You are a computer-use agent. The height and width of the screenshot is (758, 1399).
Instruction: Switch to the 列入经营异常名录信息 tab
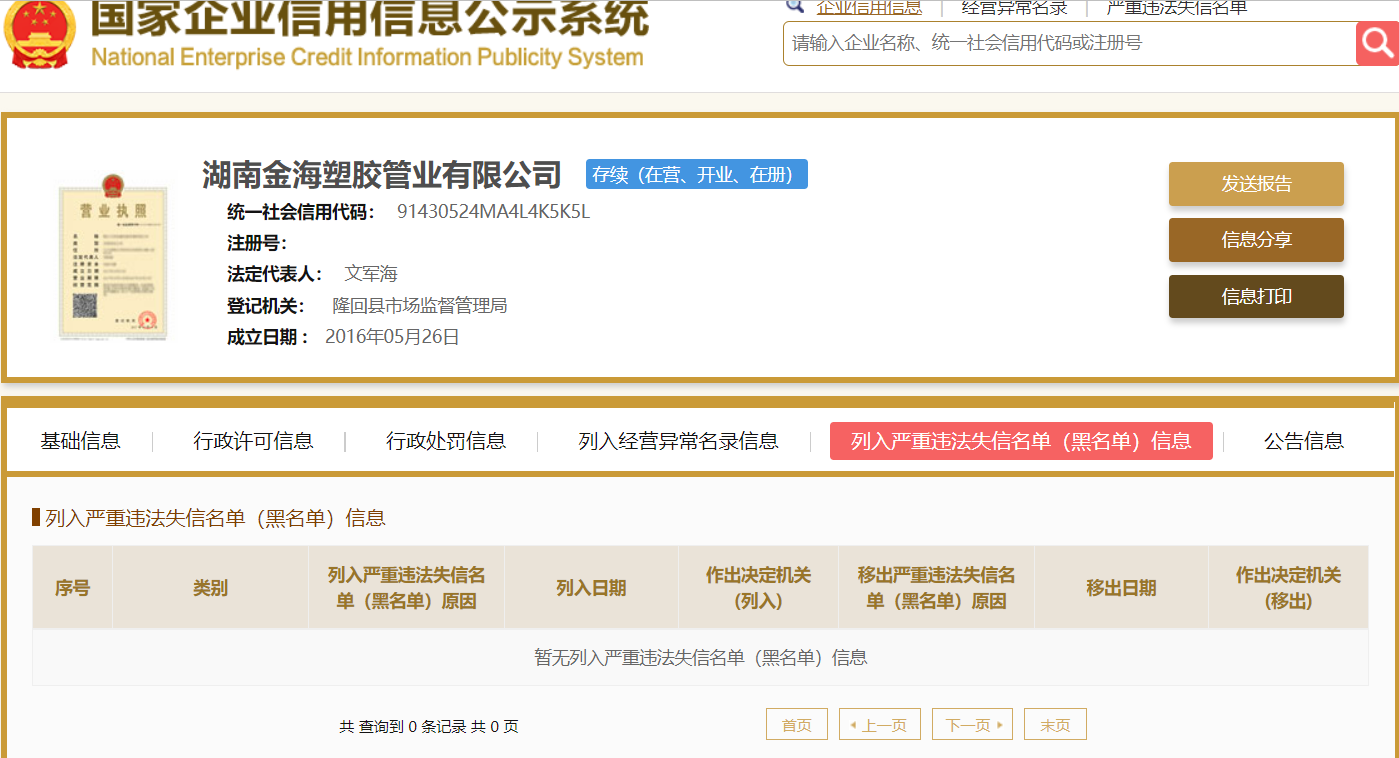coord(678,441)
